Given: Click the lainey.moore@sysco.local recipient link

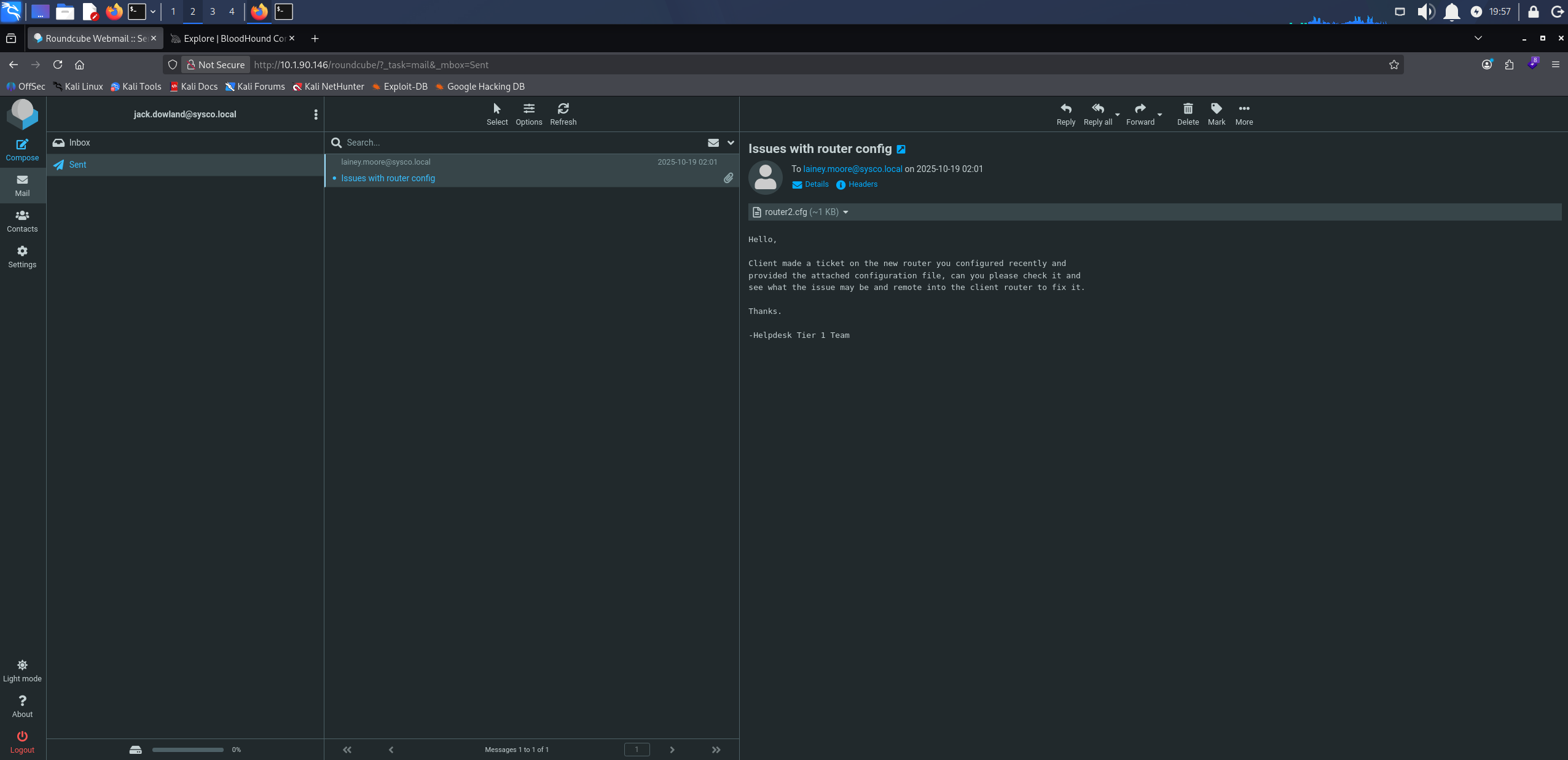Looking at the screenshot, I should tap(852, 169).
